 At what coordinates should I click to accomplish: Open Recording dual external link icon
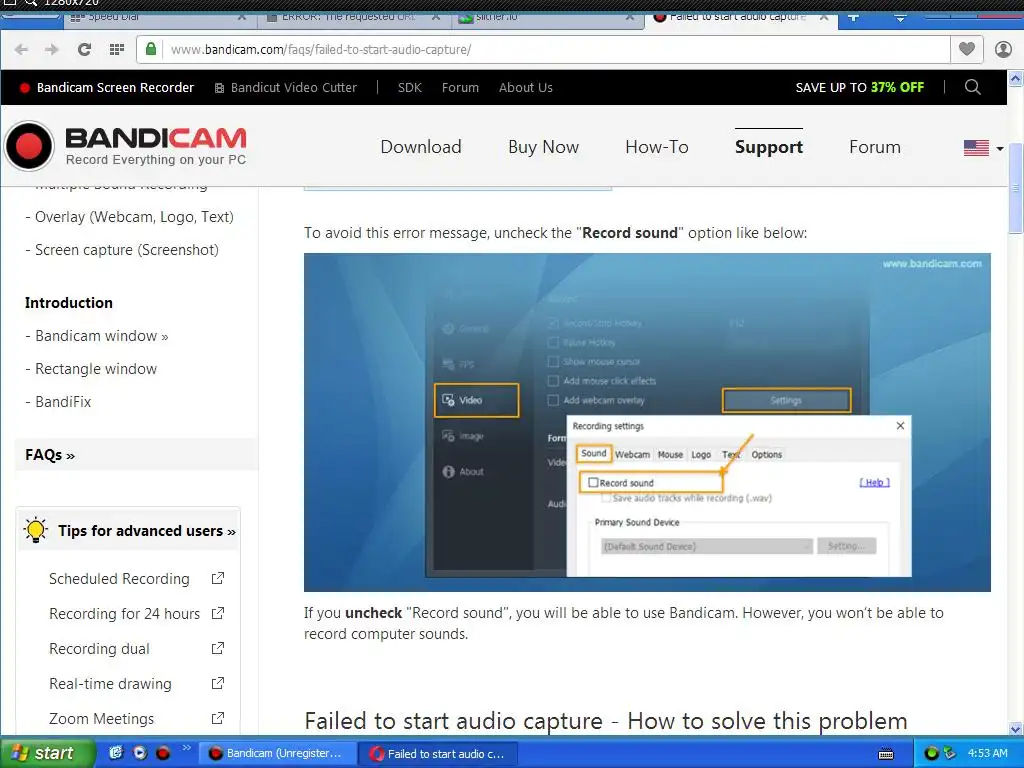coord(218,648)
